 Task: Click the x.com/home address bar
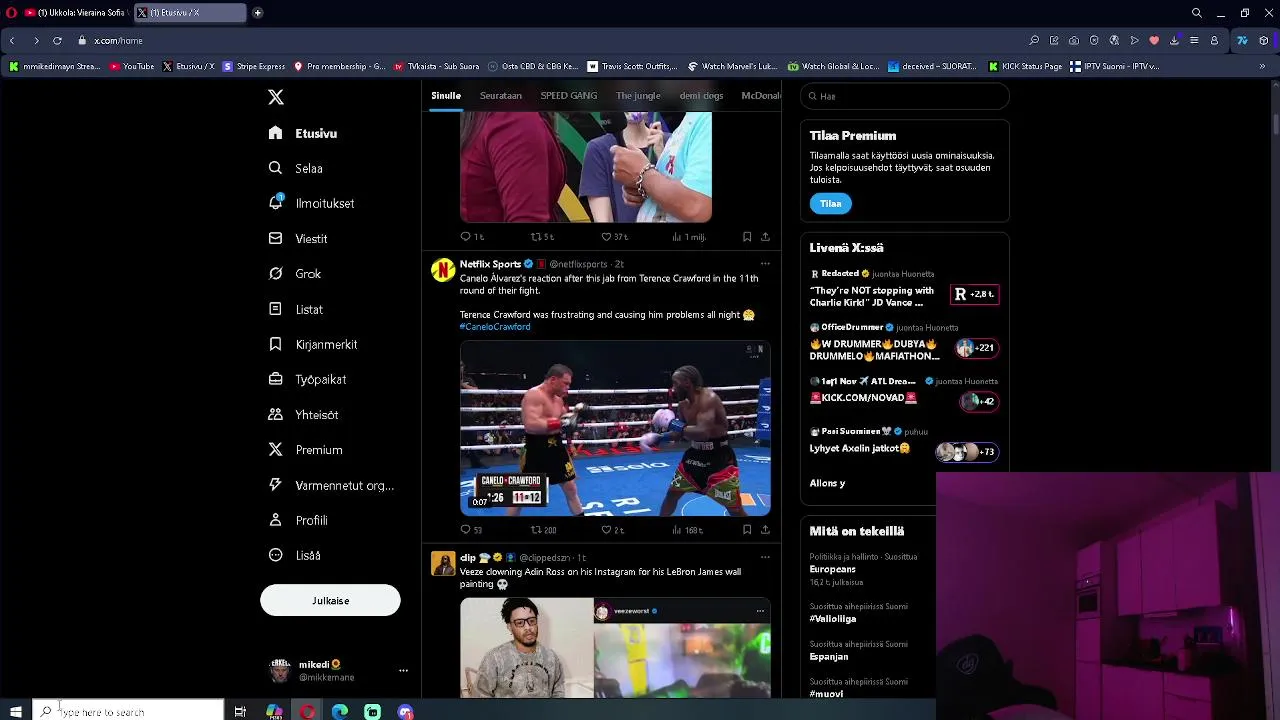point(118,41)
